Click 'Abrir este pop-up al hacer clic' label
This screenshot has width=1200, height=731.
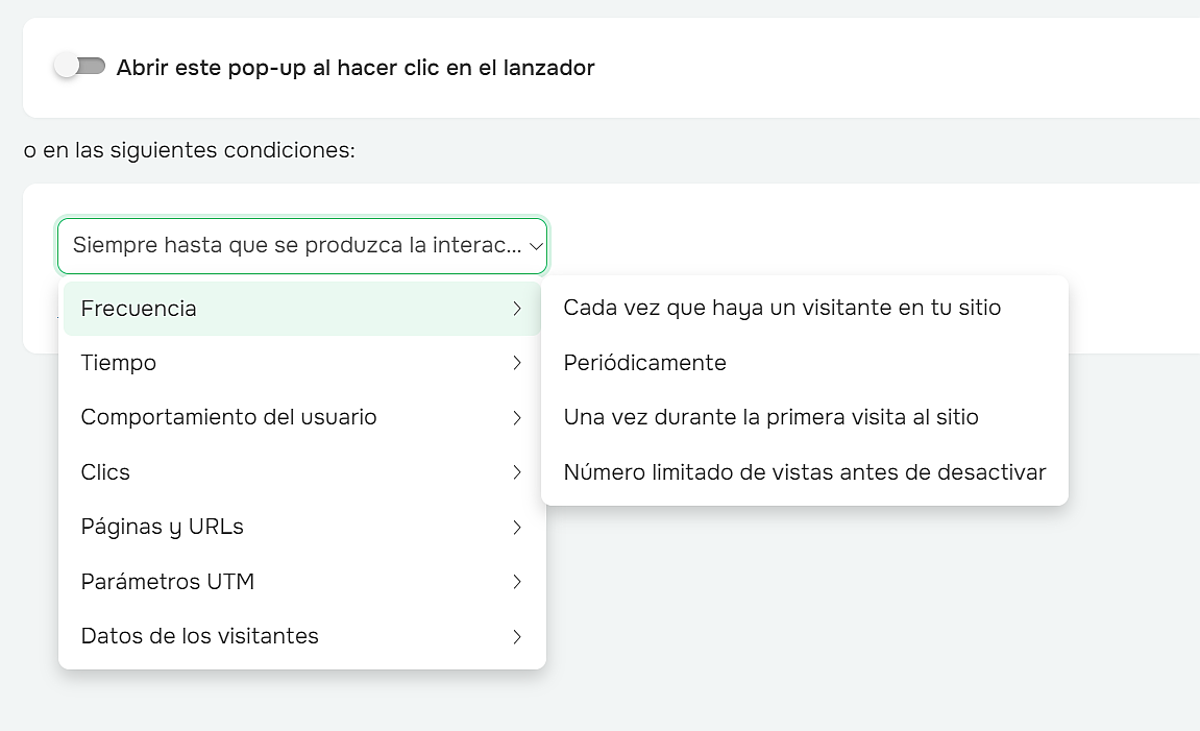(355, 68)
